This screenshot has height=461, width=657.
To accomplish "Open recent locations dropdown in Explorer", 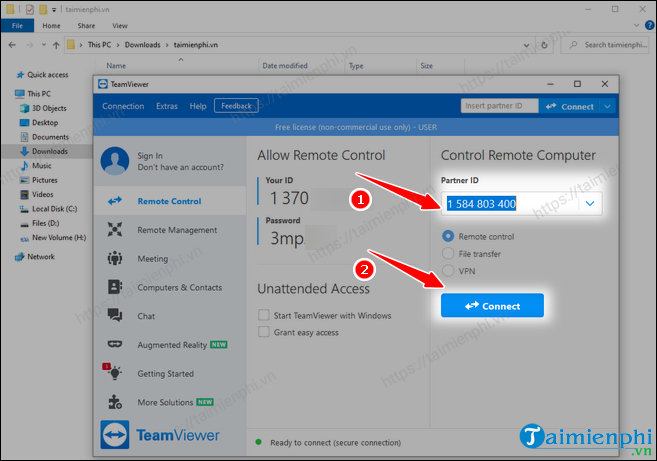I will click(x=43, y=45).
